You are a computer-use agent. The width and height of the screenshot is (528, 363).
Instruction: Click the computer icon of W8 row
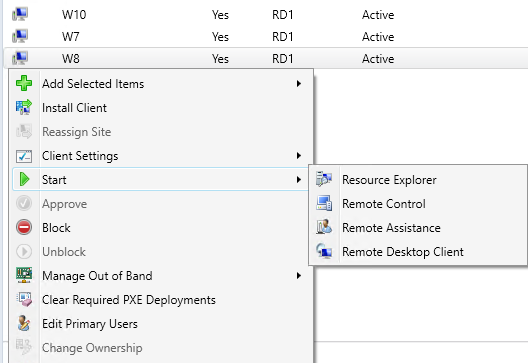(x=20, y=58)
